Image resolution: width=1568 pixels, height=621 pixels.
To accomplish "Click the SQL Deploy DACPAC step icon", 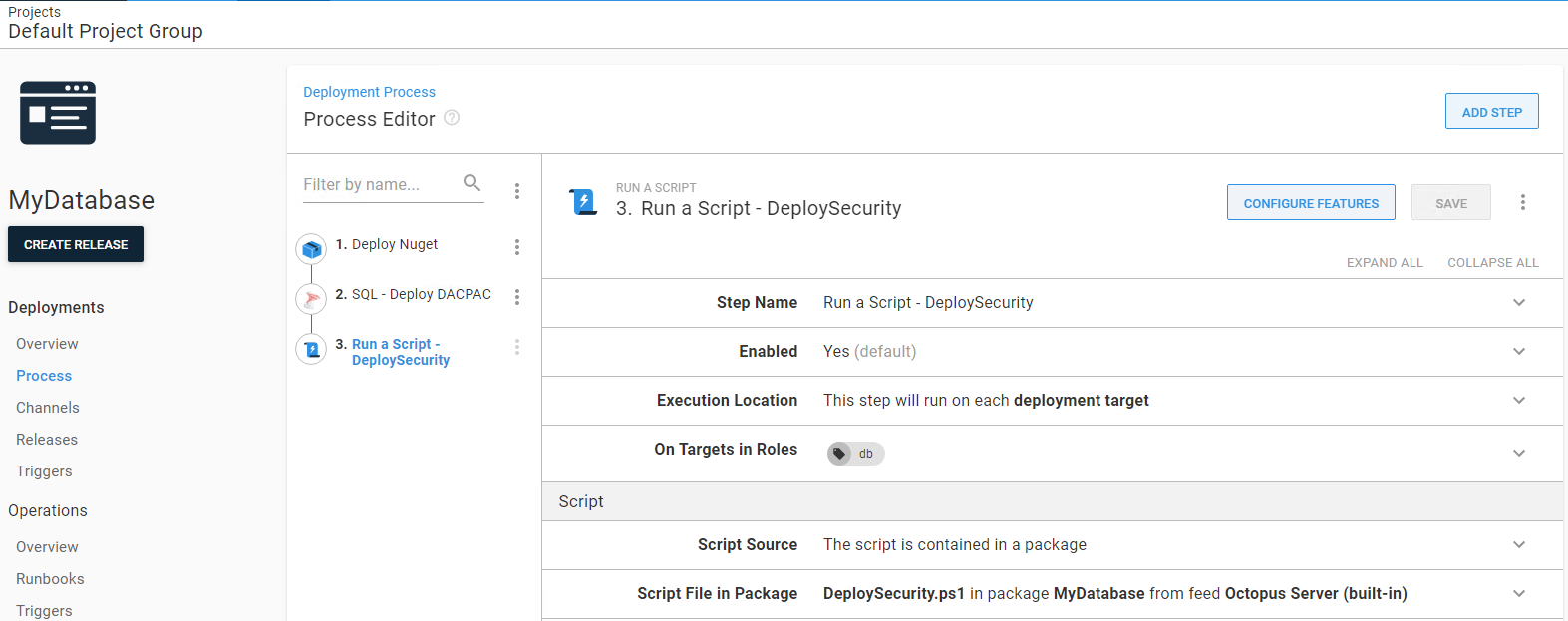I will click(x=311, y=298).
